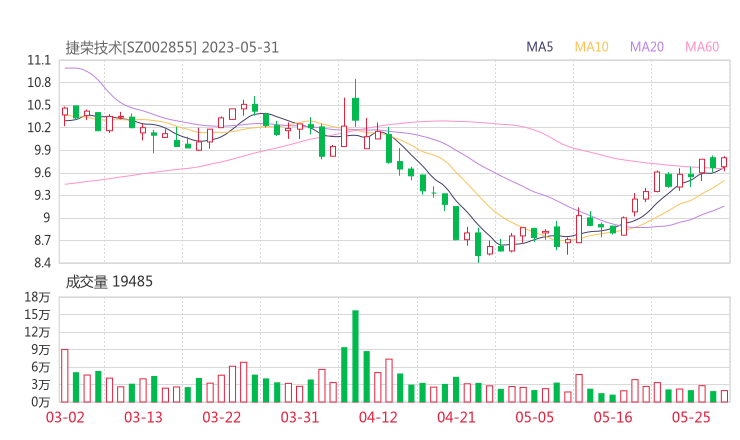Click the 03-13 date label
This screenshot has height=440, width=740.
coord(143,417)
